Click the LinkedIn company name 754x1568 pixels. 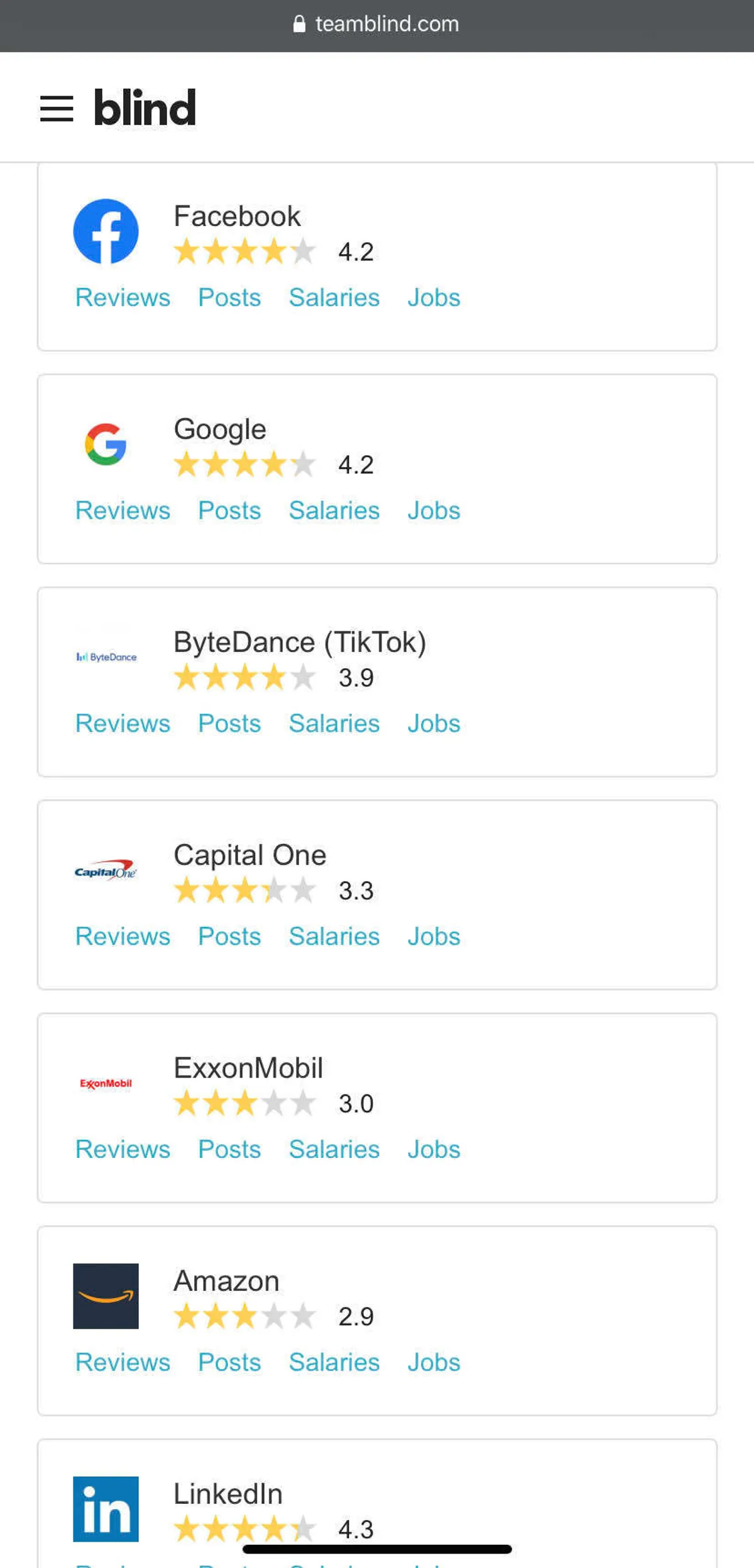[228, 1494]
